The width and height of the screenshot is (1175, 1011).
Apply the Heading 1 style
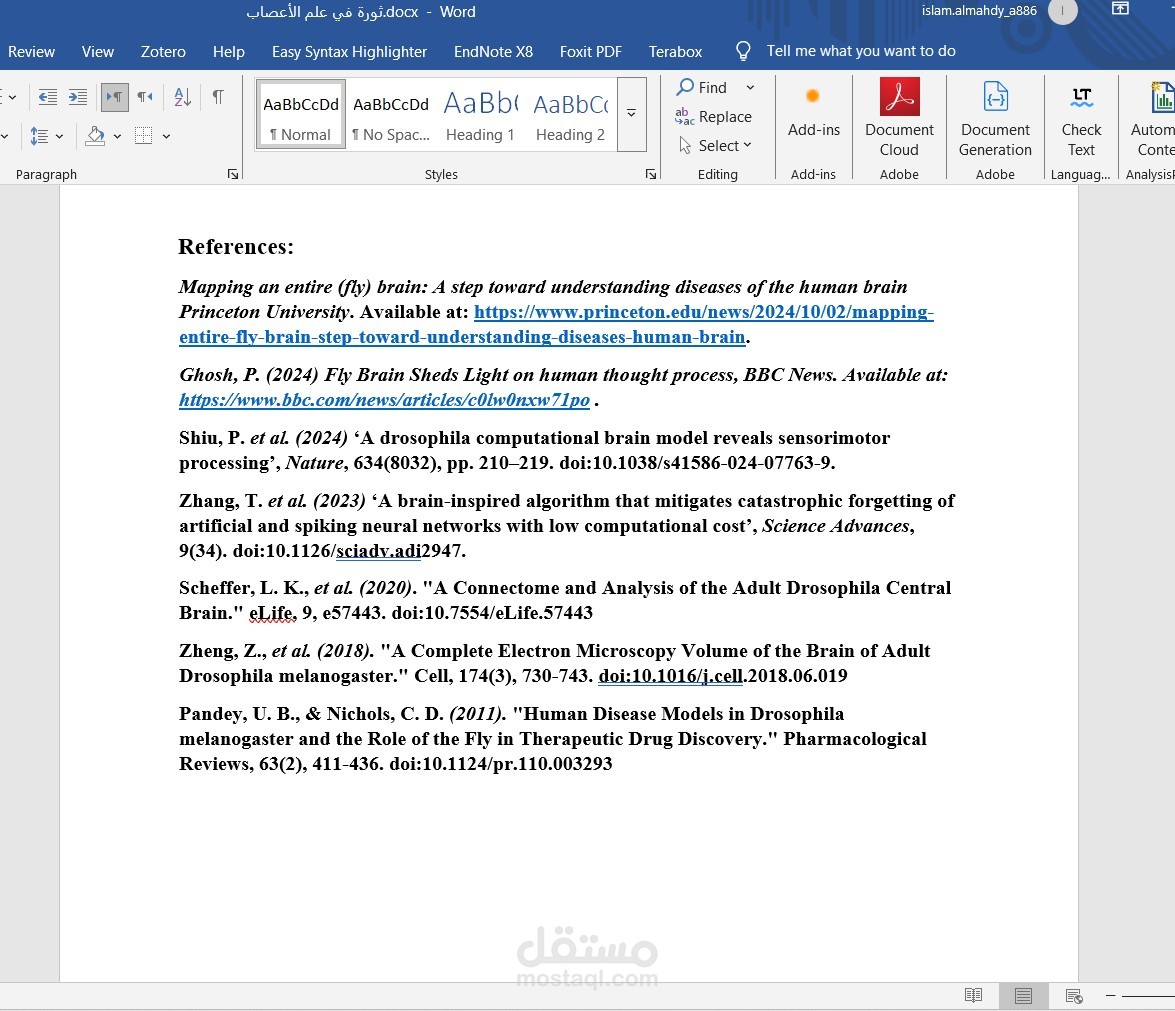pos(480,115)
